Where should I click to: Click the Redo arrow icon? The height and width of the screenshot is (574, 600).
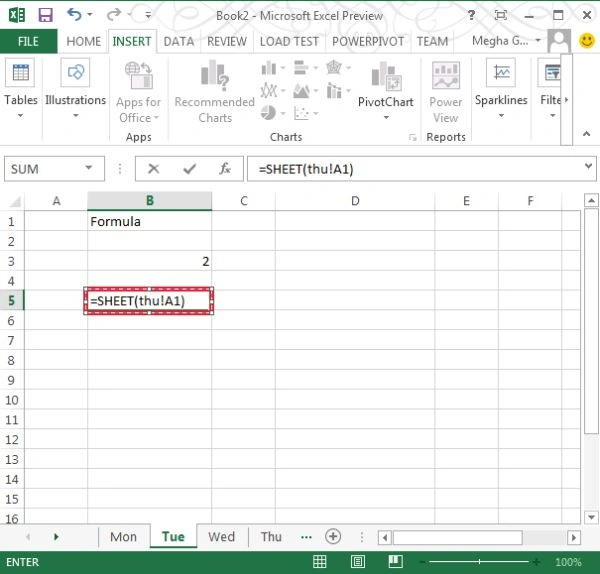(x=114, y=15)
